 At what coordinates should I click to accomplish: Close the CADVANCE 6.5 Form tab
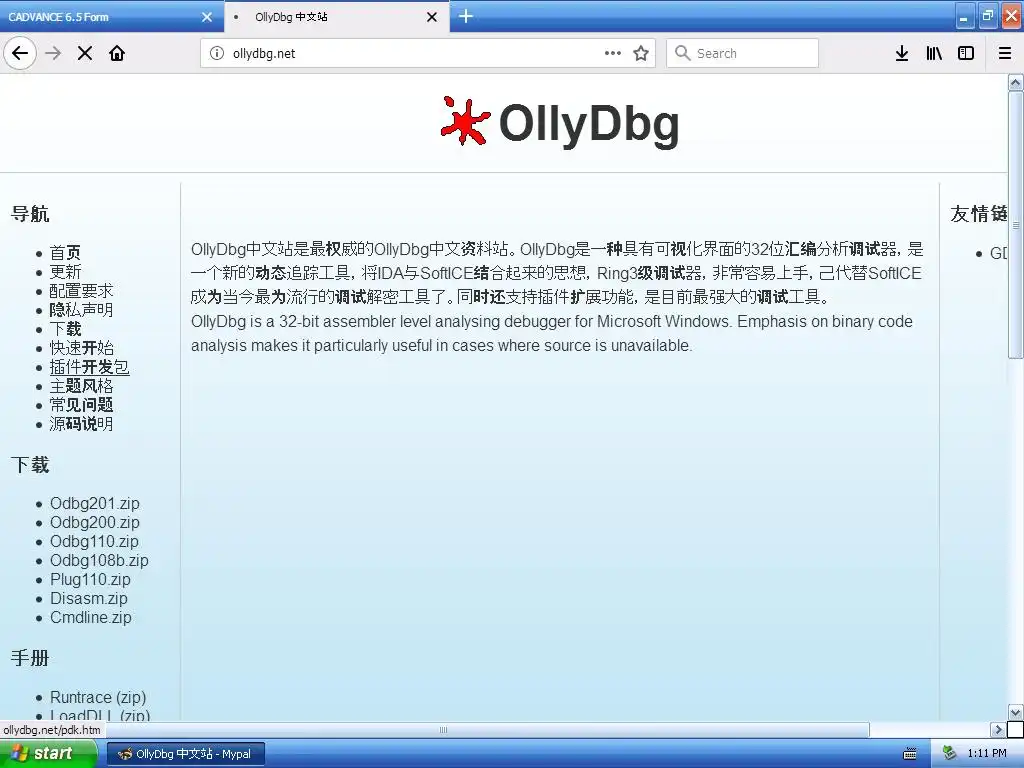click(x=207, y=17)
